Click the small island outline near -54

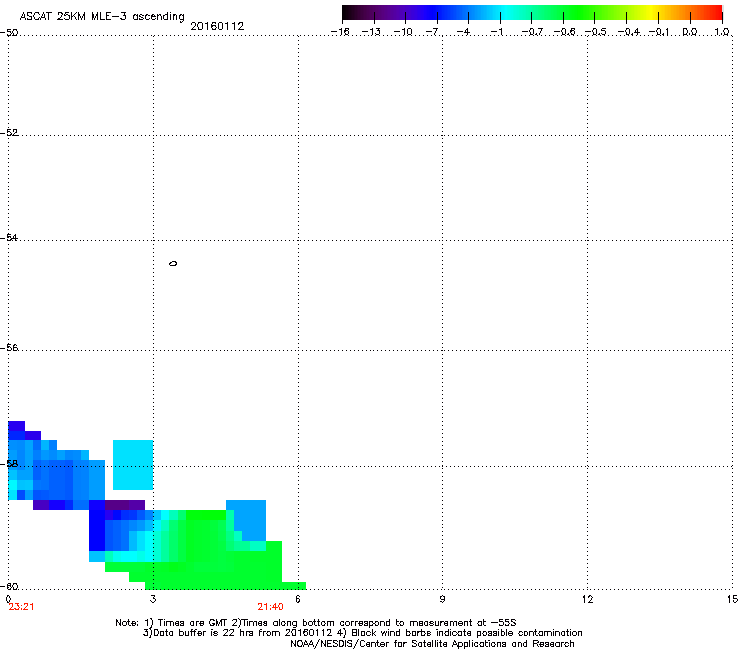coord(173,263)
